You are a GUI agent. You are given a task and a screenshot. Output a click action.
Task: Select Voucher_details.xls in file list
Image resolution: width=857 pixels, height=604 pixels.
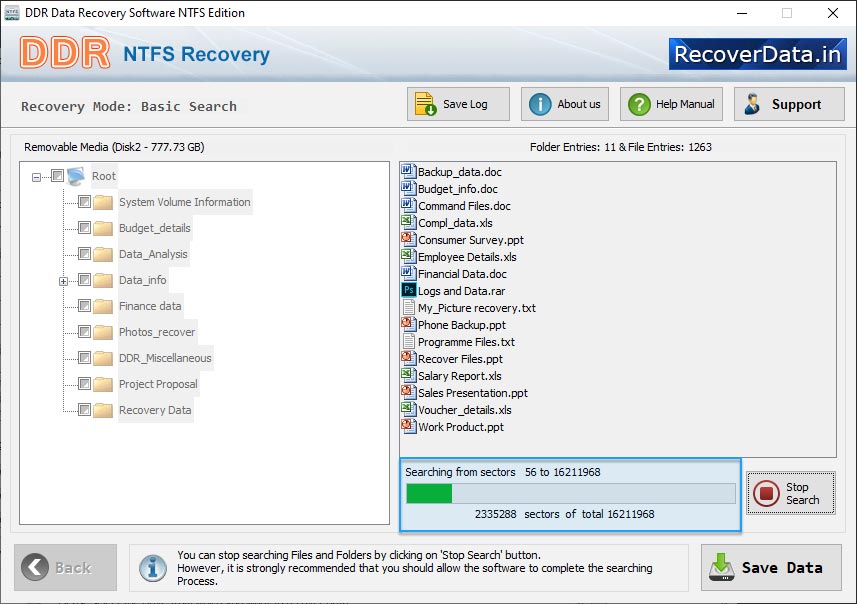(x=465, y=410)
